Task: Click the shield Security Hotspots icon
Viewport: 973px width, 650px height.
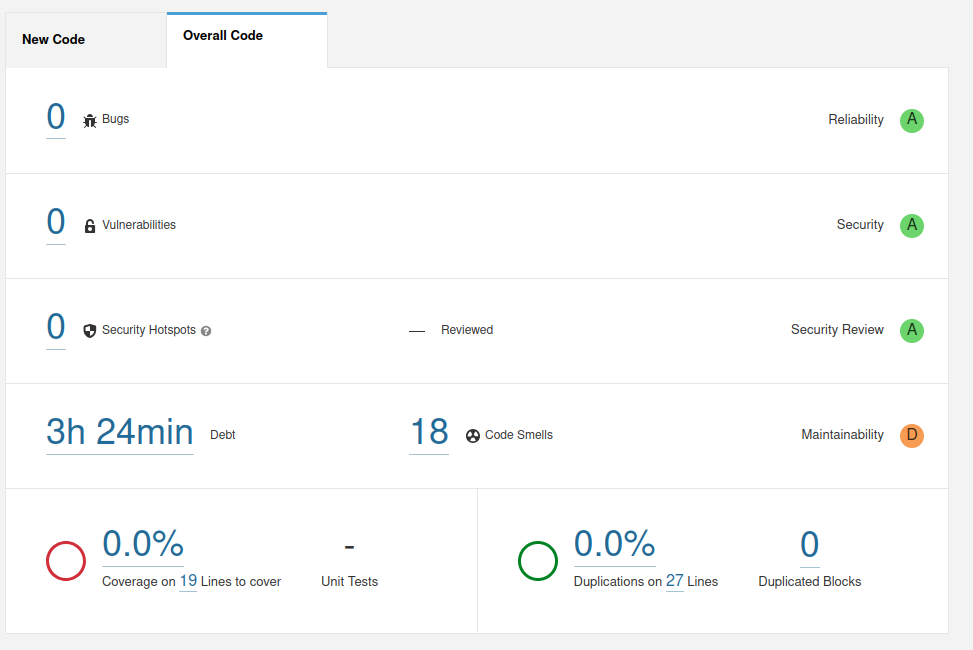Action: (x=90, y=330)
